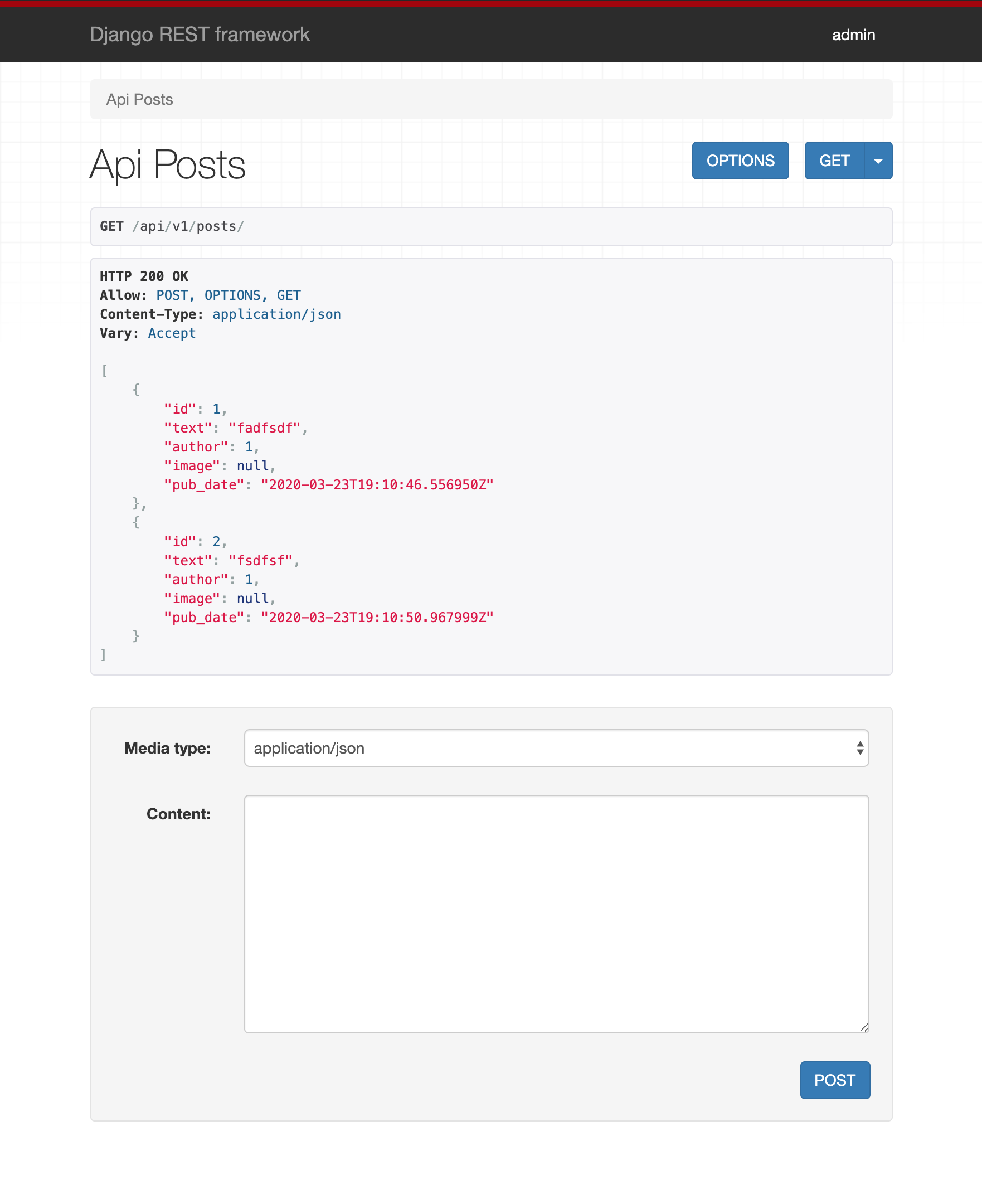Viewport: 982px width, 1204px height.
Task: Select the text value "fadfsdf"
Action: point(265,428)
